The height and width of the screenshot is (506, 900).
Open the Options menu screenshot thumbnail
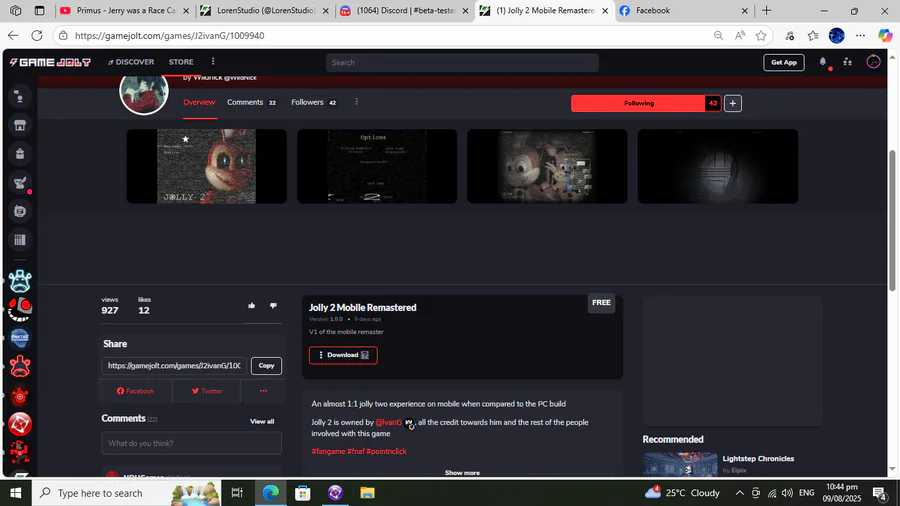(x=377, y=166)
